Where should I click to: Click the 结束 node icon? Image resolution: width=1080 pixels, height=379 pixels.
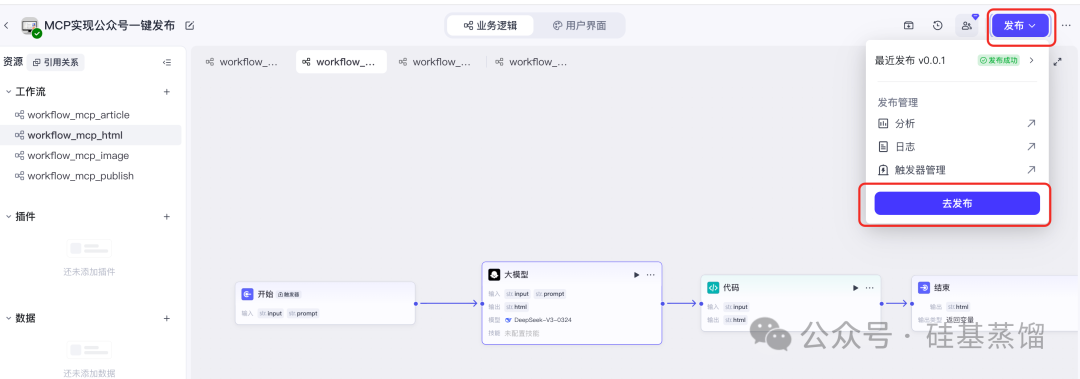point(924,287)
